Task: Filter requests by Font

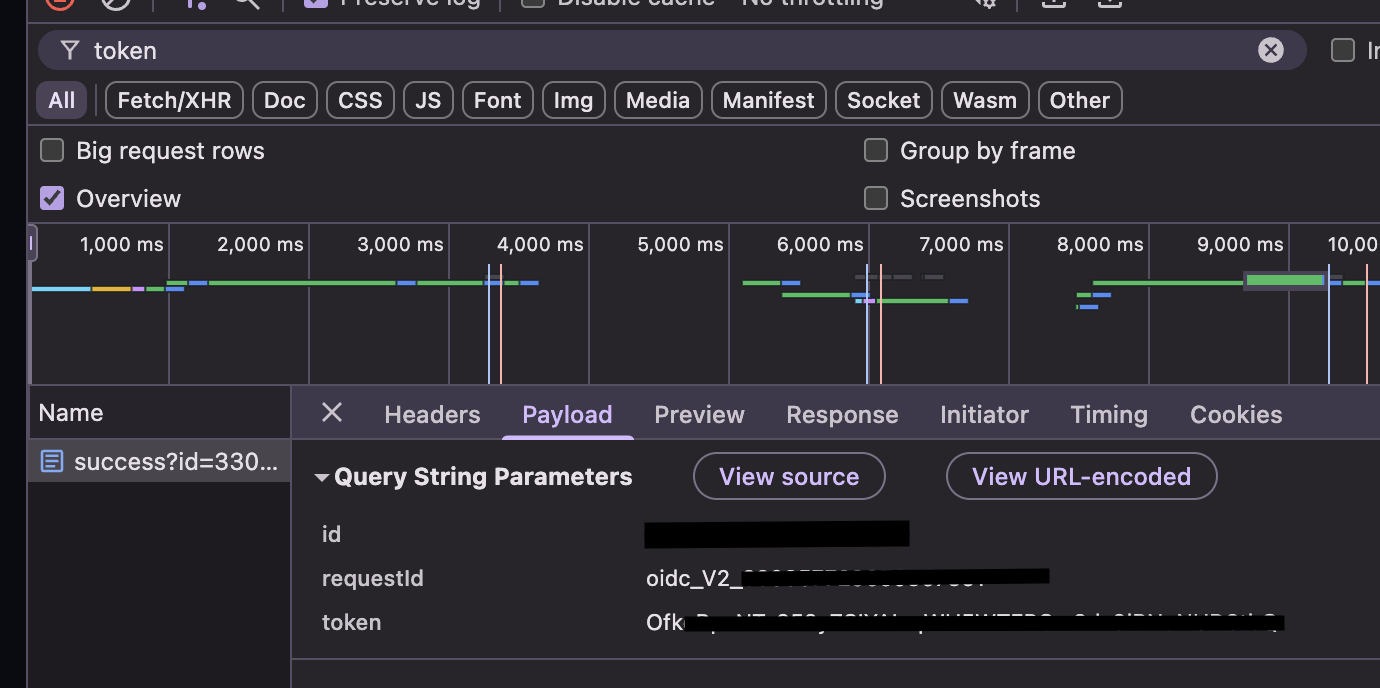Action: 497,100
